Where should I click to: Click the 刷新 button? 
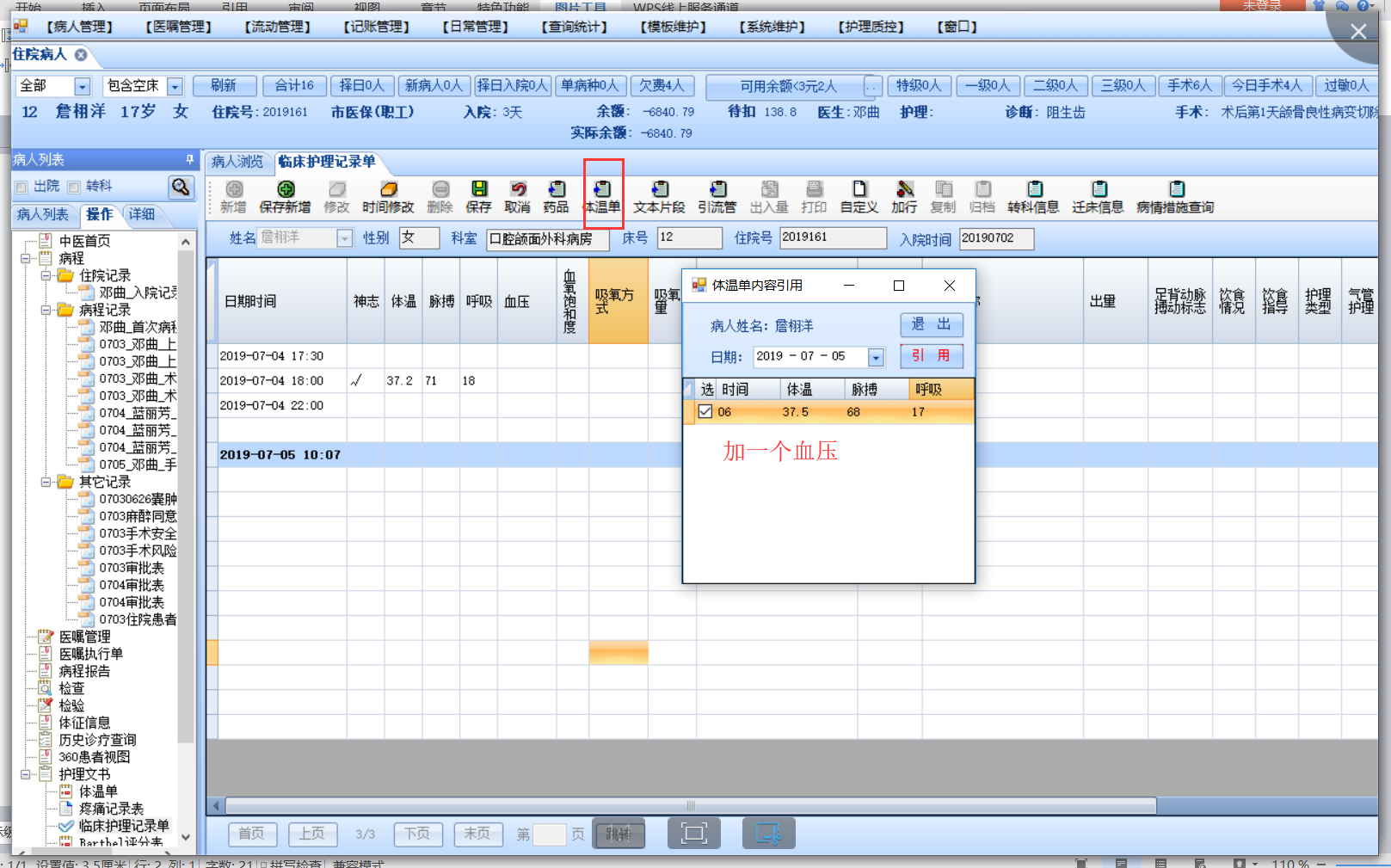224,85
